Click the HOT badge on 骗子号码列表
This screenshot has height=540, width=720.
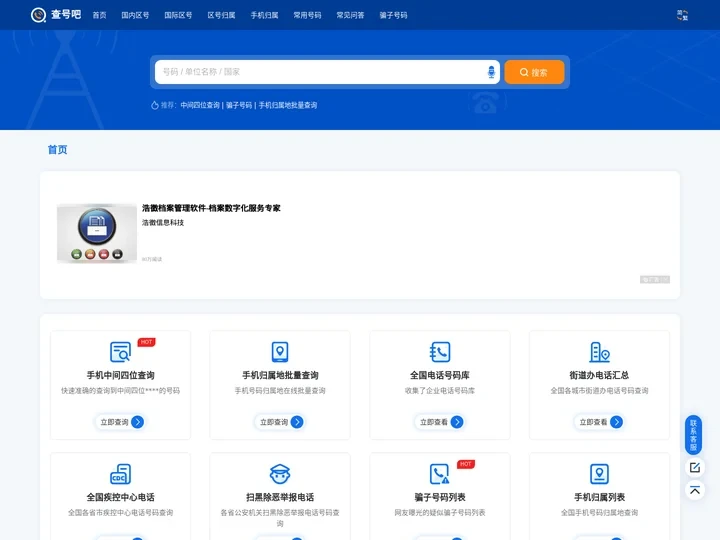pos(466,464)
